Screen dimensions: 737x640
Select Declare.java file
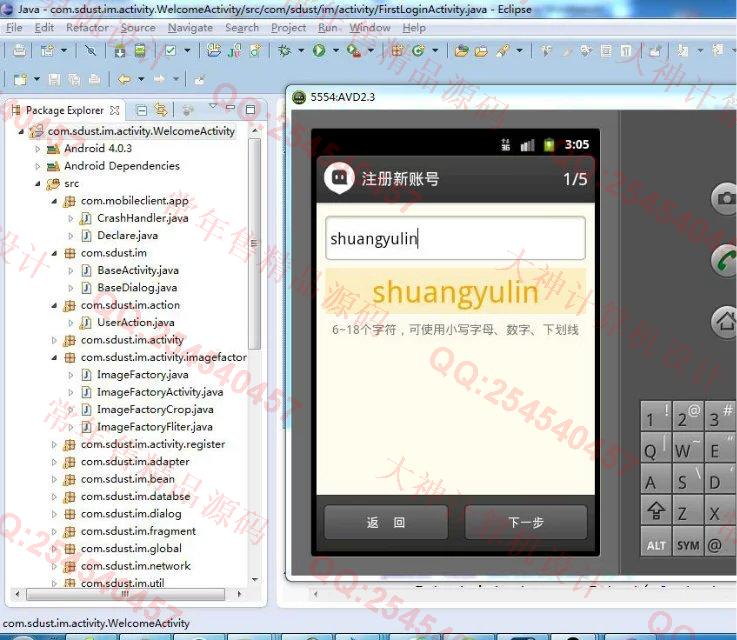point(127,236)
